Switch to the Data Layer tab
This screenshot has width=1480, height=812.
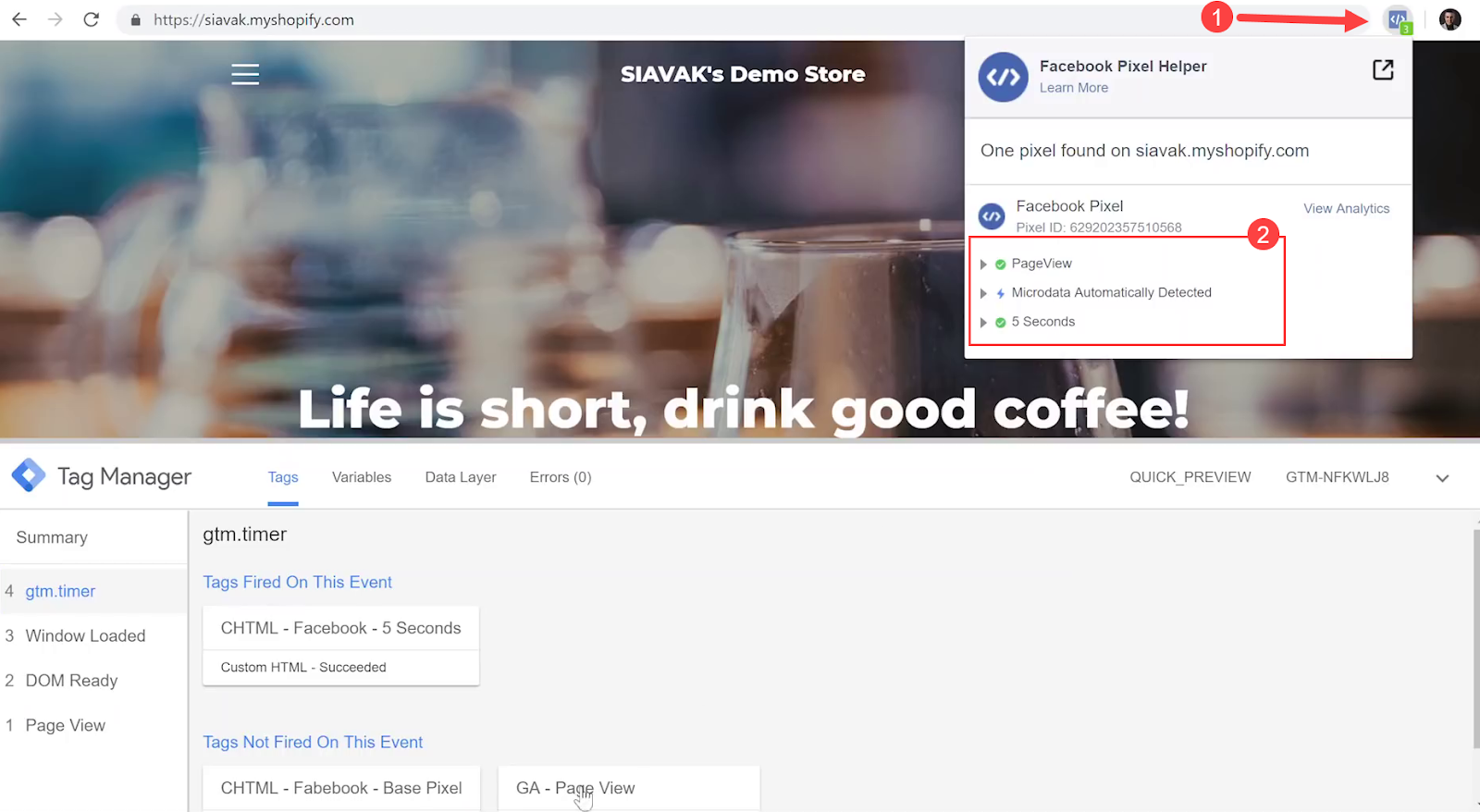[x=461, y=477]
